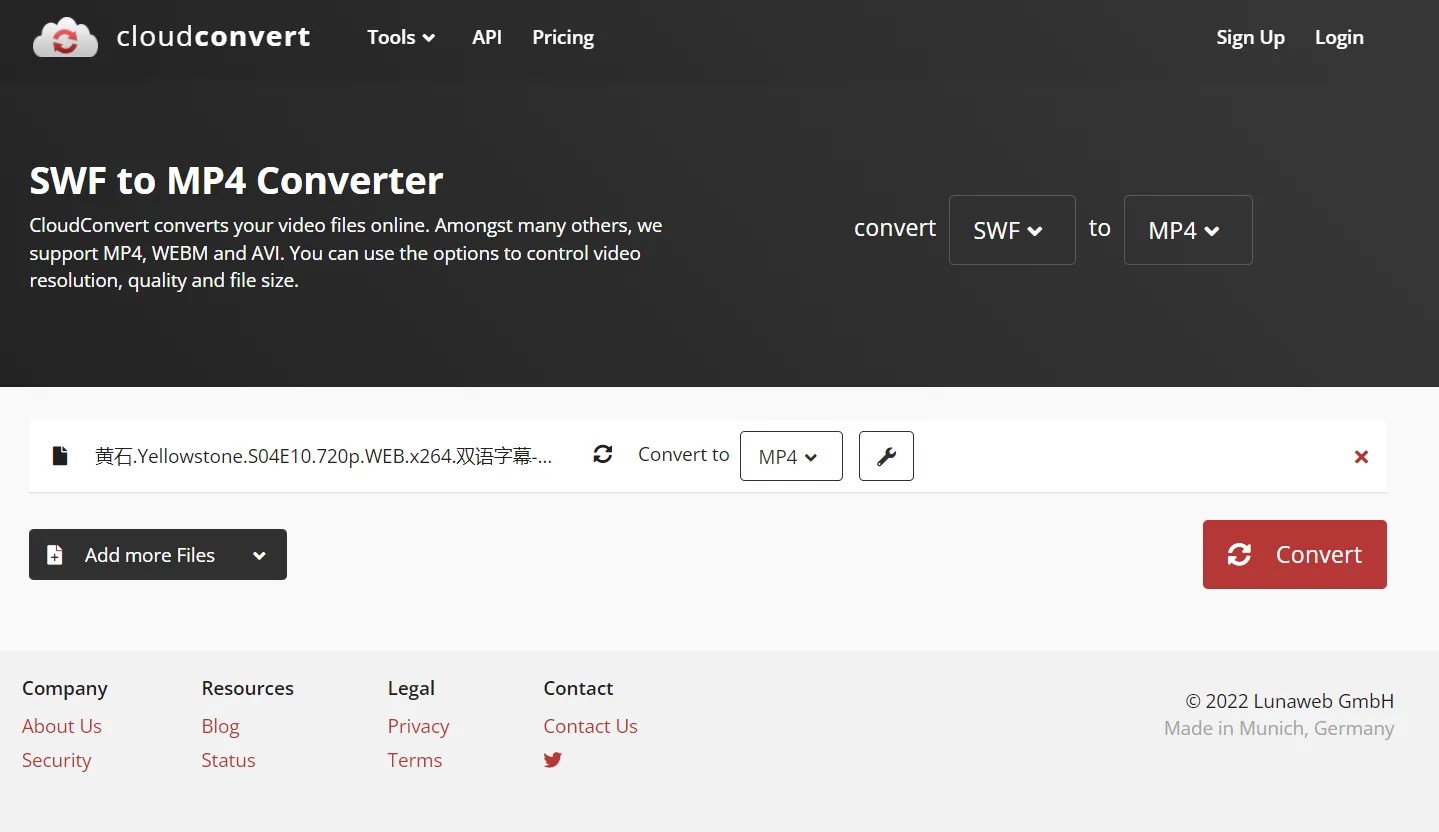Click the convert arrows icon inside Convert button

pos(1240,554)
